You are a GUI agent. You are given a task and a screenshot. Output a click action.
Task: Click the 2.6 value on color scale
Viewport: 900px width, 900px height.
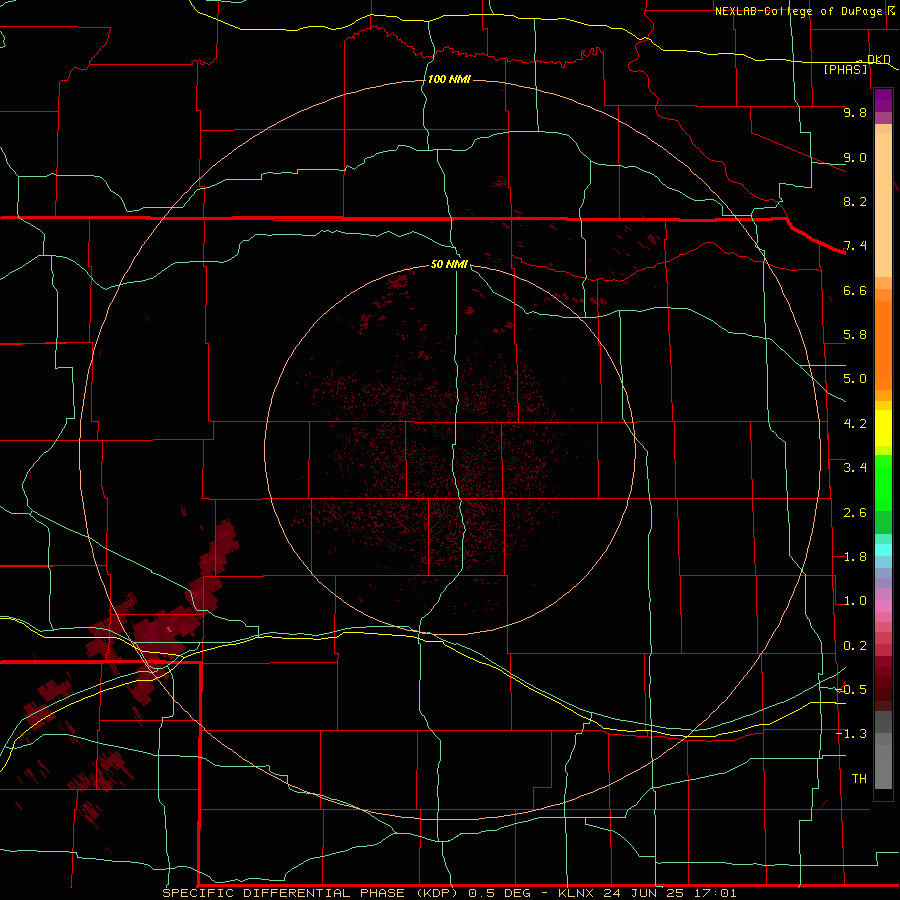click(x=855, y=513)
